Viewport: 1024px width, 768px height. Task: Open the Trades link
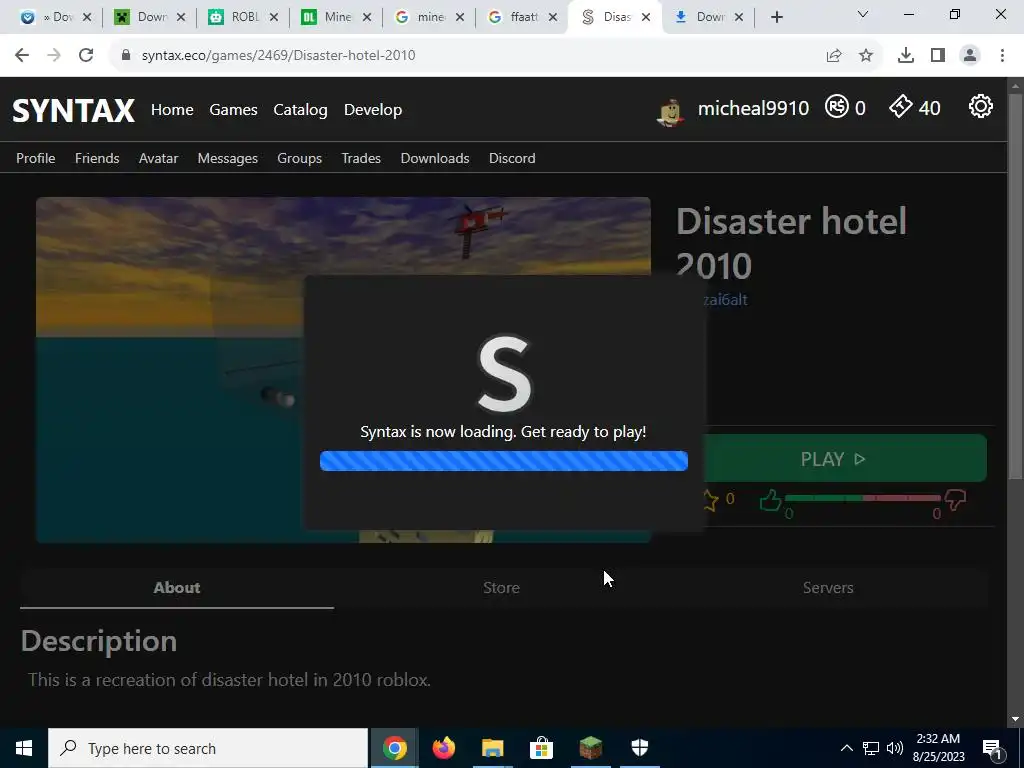(x=361, y=158)
